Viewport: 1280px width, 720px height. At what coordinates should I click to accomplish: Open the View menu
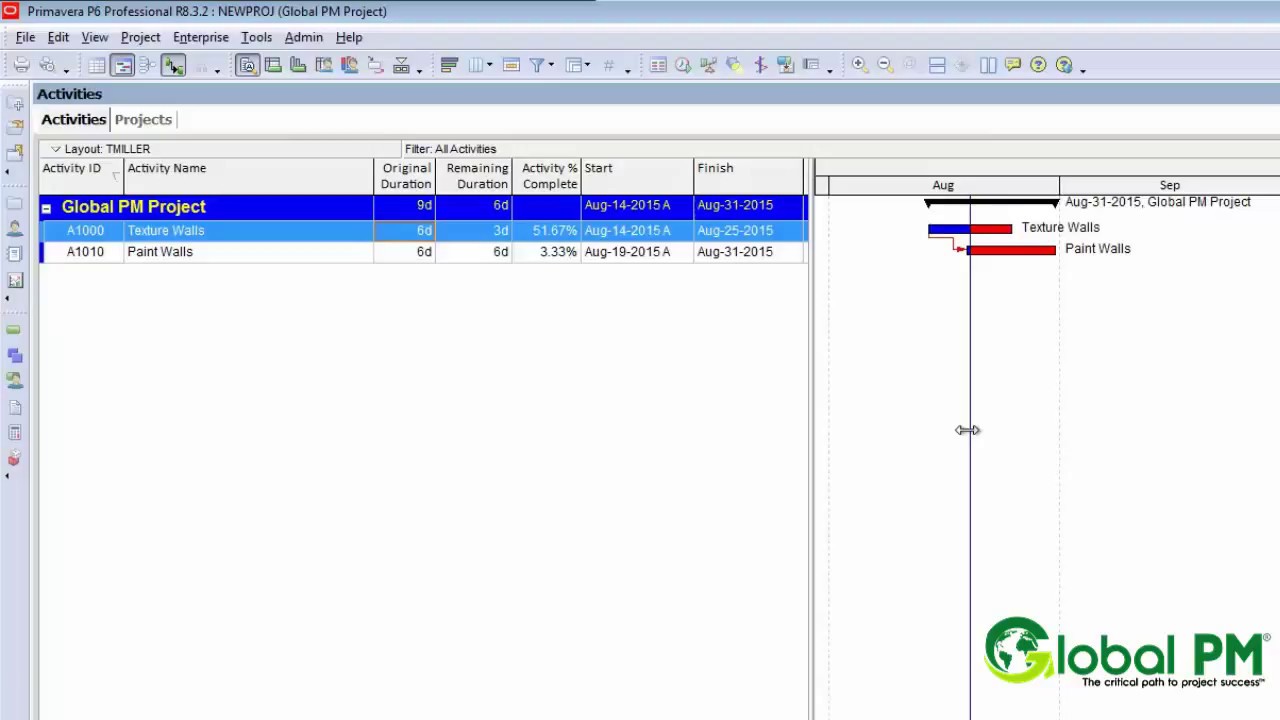coord(94,37)
